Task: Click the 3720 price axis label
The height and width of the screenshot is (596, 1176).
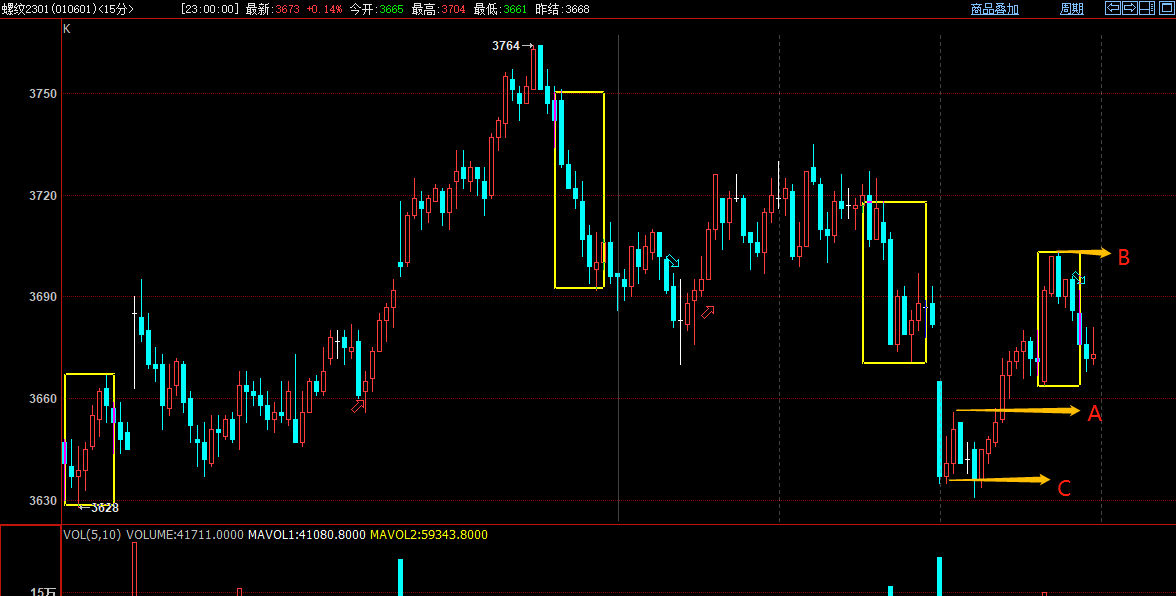Action: 43,196
